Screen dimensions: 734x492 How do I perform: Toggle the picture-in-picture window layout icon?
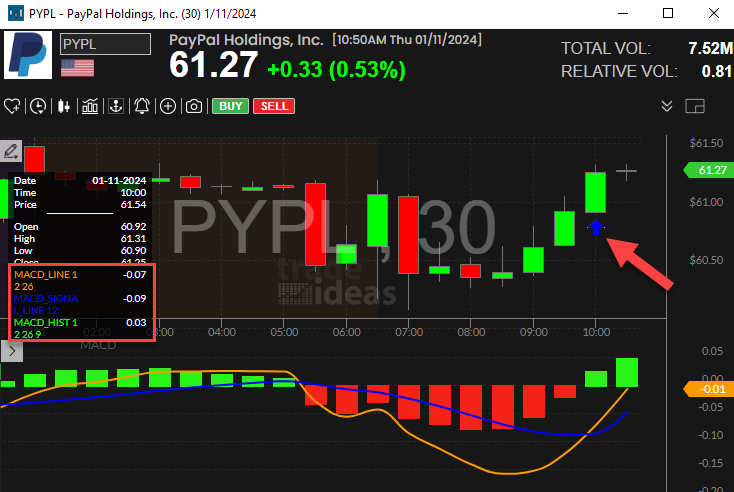(x=695, y=106)
